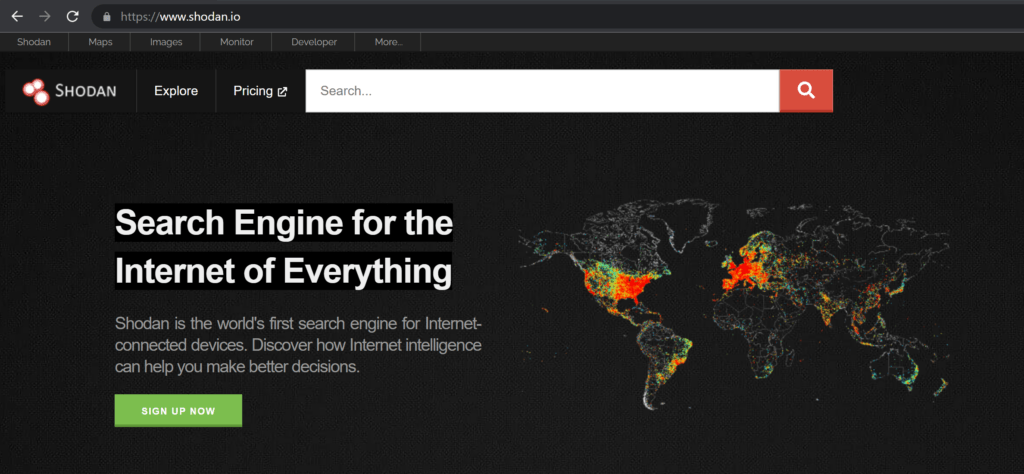Click the green SIGN UP NOW button
The image size is (1024, 474).
pyautogui.click(x=178, y=411)
